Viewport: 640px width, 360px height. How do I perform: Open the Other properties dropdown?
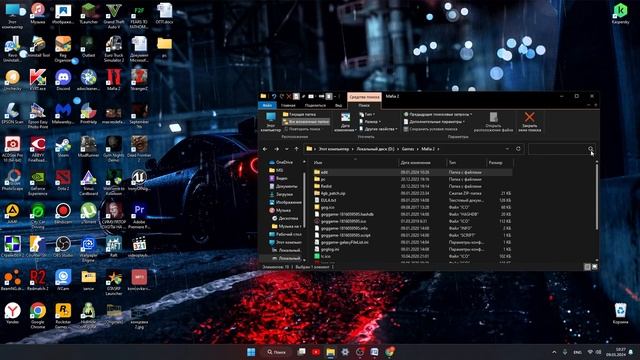coord(378,129)
